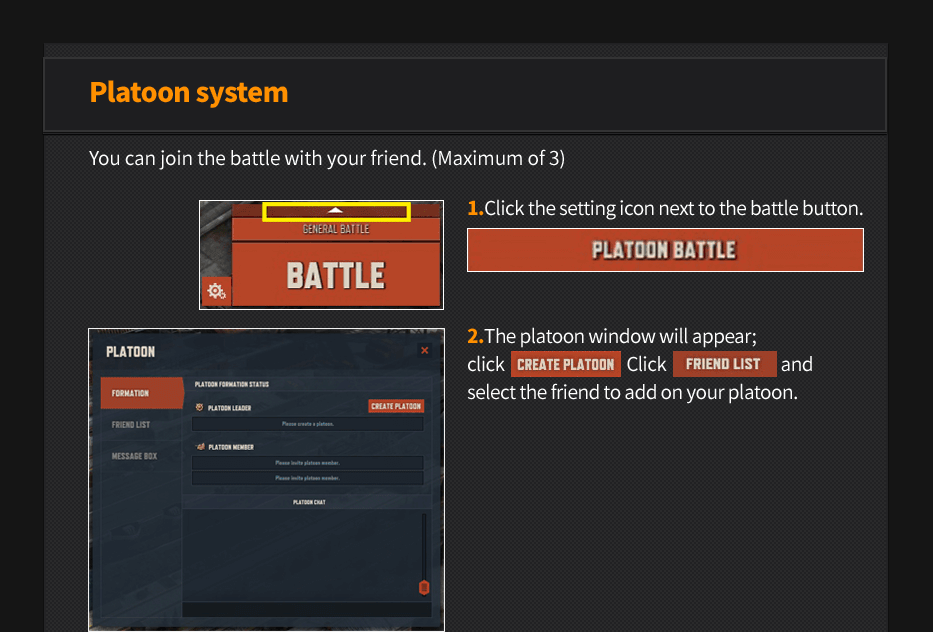Select the first platoon member invite slot

pos(307,463)
